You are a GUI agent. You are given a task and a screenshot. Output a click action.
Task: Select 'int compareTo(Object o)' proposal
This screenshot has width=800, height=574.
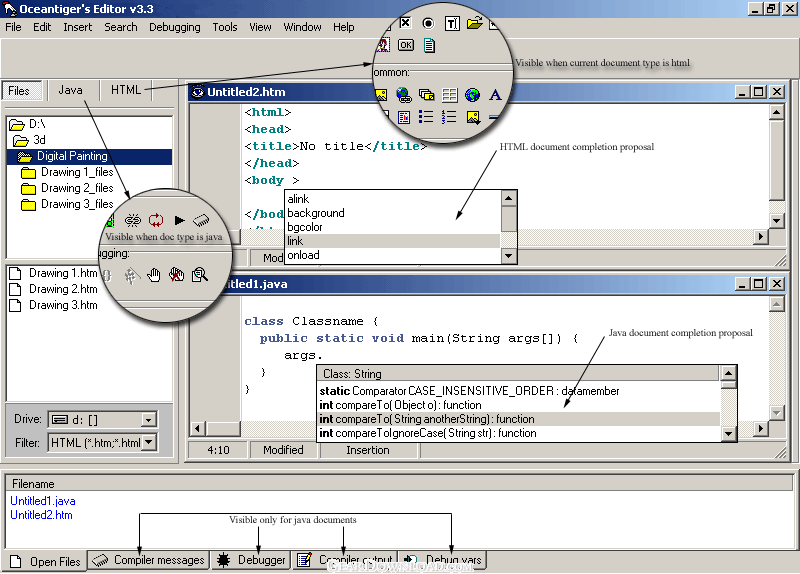[519, 405]
